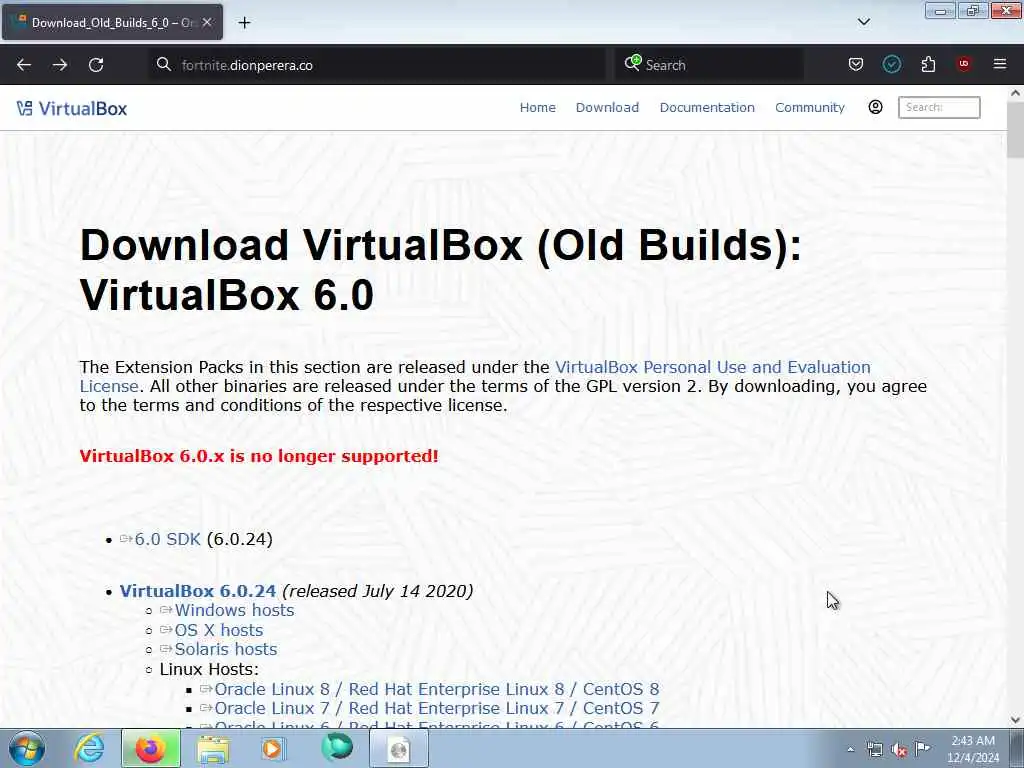Image resolution: width=1024 pixels, height=768 pixels.
Task: Click the Firefox taskbar icon
Action: pos(151,748)
